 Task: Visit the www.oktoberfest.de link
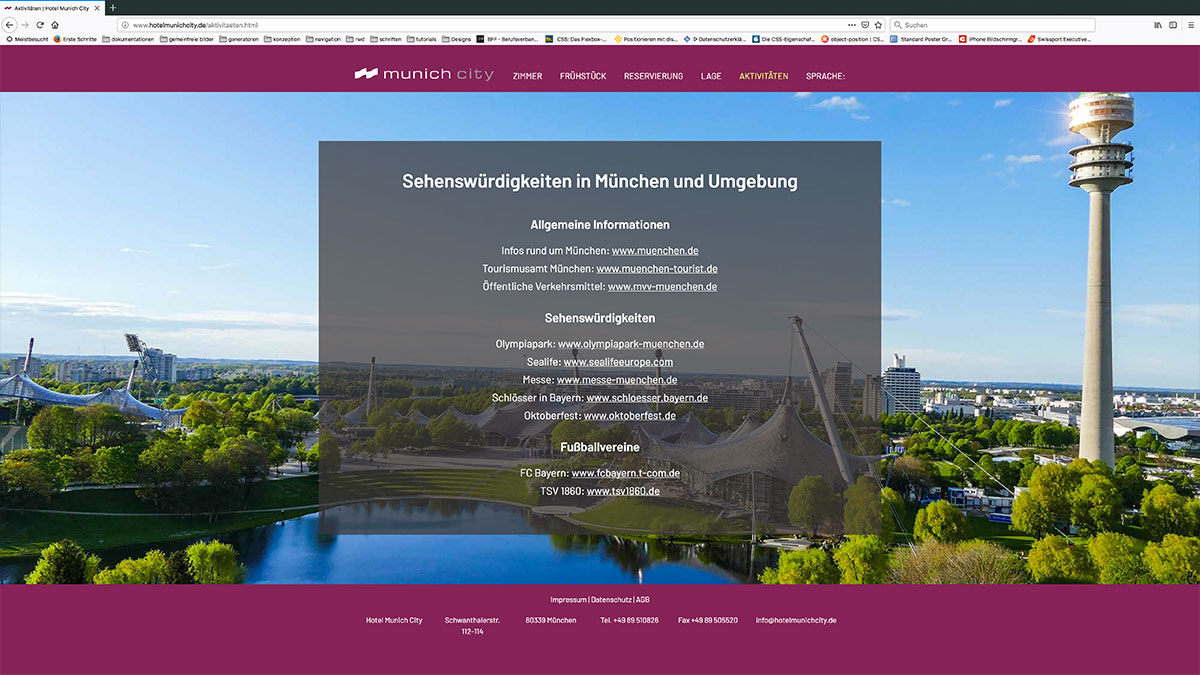(629, 416)
